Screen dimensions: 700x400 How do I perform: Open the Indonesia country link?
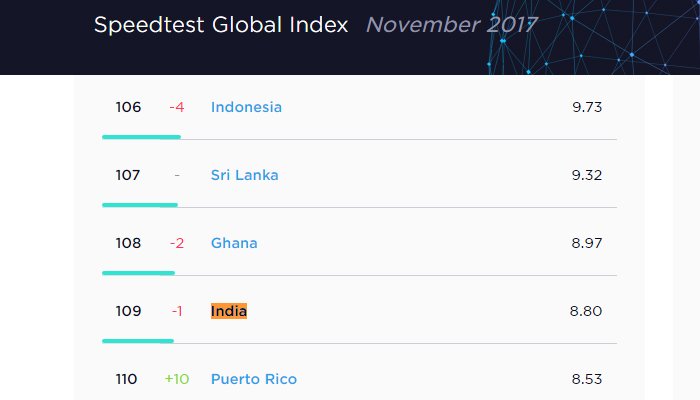pyautogui.click(x=246, y=107)
